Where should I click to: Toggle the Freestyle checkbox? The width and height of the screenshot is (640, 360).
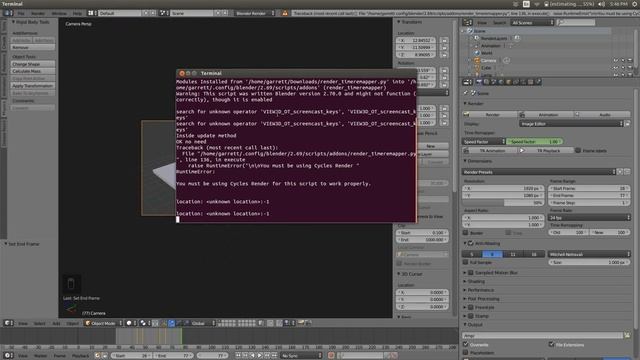(x=471, y=307)
